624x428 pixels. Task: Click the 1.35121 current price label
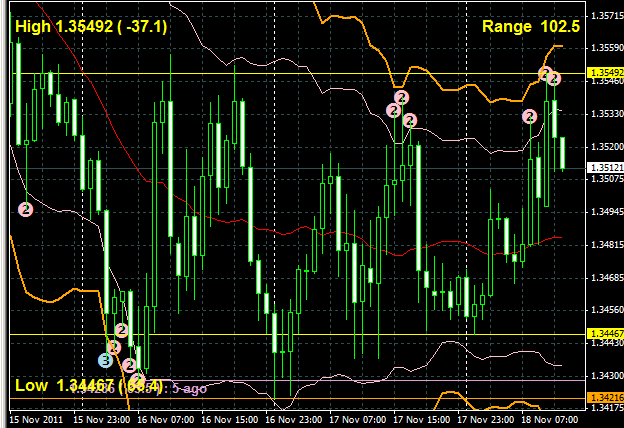click(x=603, y=168)
